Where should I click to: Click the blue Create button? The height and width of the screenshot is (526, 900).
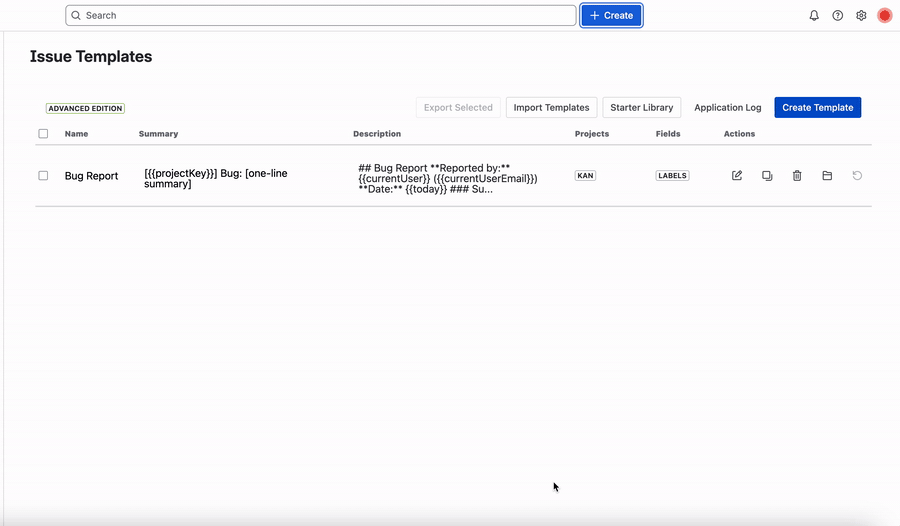pos(611,16)
